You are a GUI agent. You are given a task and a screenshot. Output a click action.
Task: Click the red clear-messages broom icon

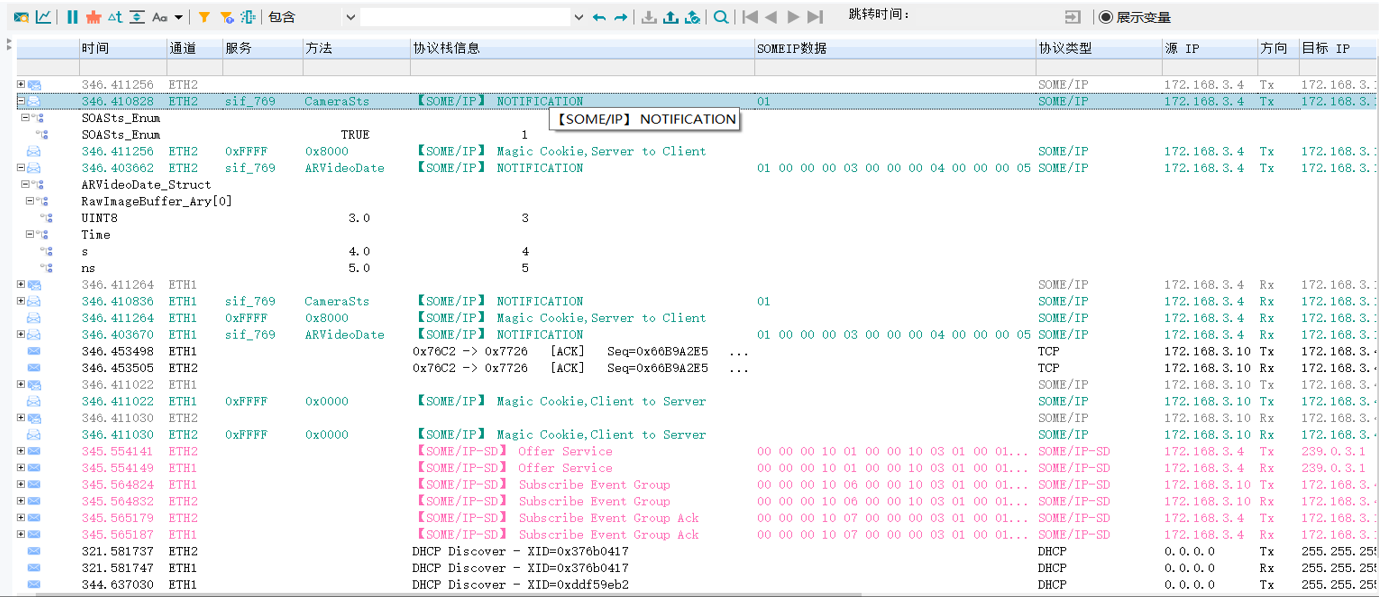click(x=93, y=17)
